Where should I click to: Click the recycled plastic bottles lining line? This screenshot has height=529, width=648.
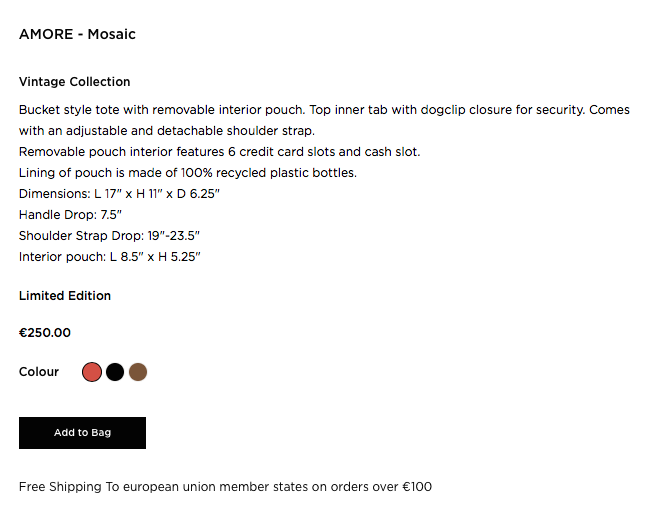[x=188, y=173]
